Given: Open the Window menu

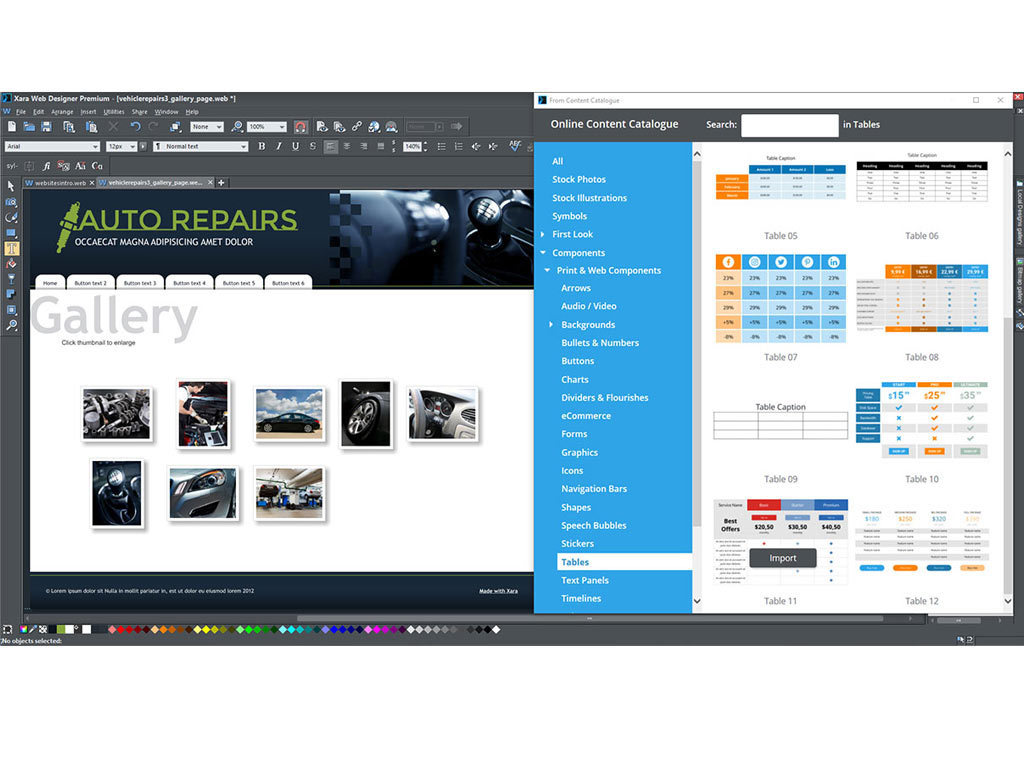Looking at the screenshot, I should pyautogui.click(x=167, y=112).
